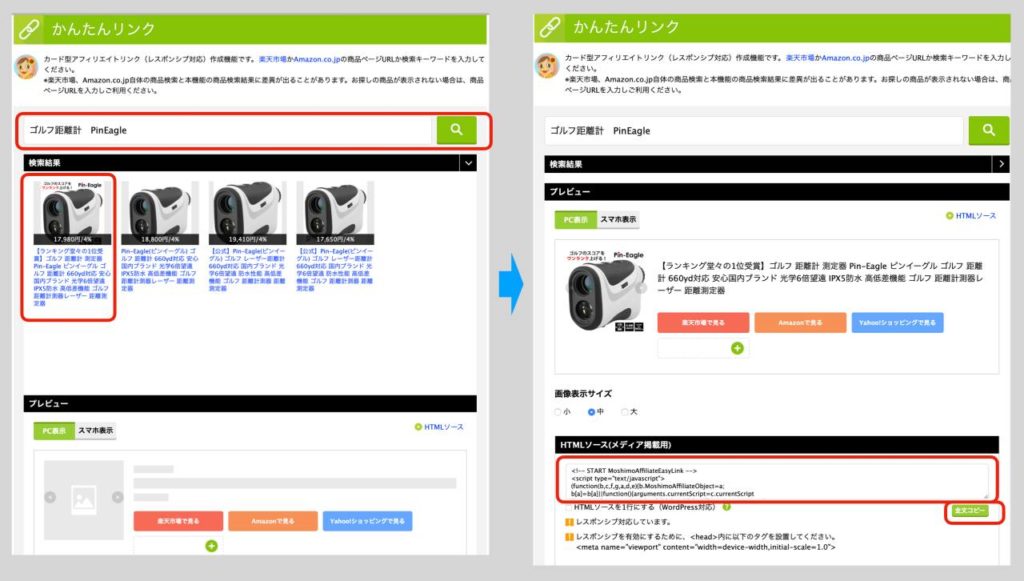Screen dimensions: 1024x581
Task: Click the green magnifier search button in right panel
Action: pyautogui.click(x=989, y=131)
